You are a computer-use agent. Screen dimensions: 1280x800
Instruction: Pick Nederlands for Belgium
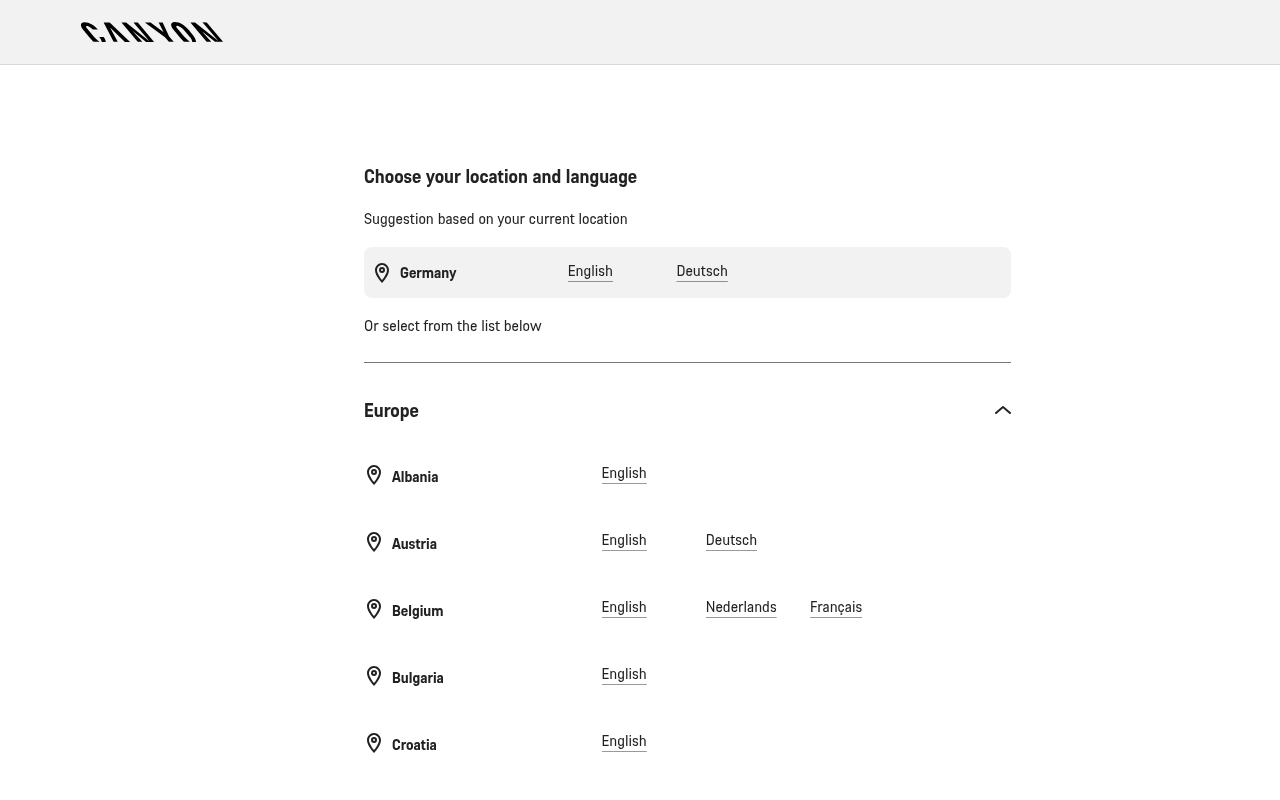point(741,607)
